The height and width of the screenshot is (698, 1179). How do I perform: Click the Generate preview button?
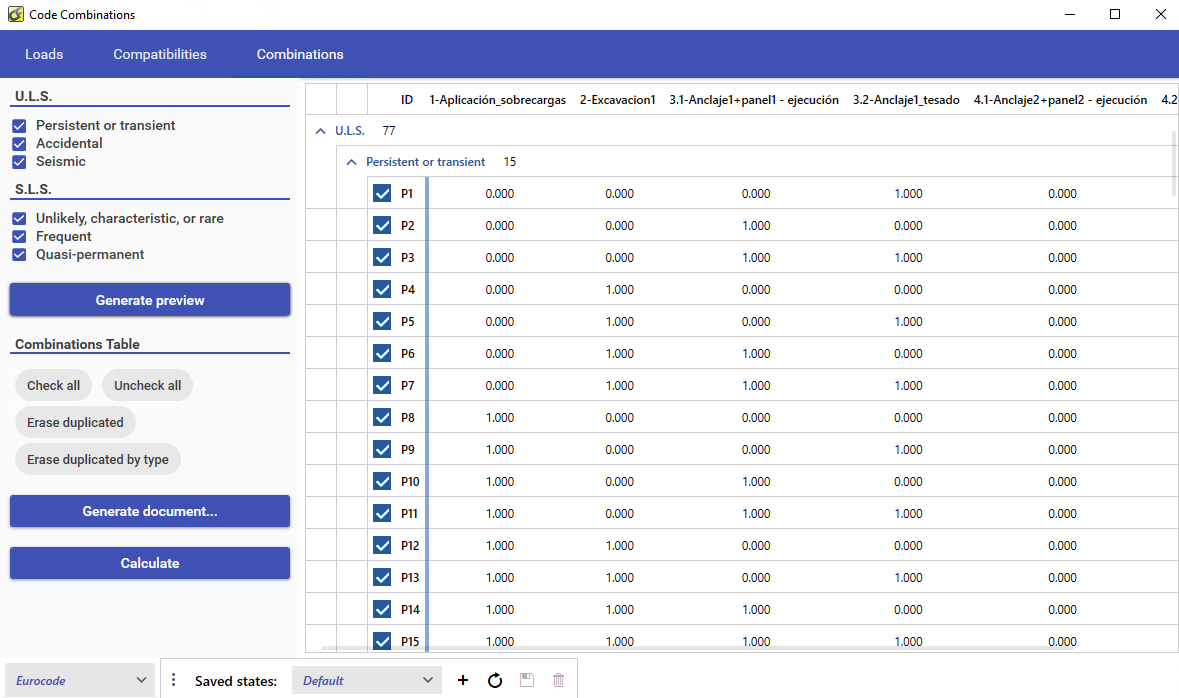[x=150, y=300]
